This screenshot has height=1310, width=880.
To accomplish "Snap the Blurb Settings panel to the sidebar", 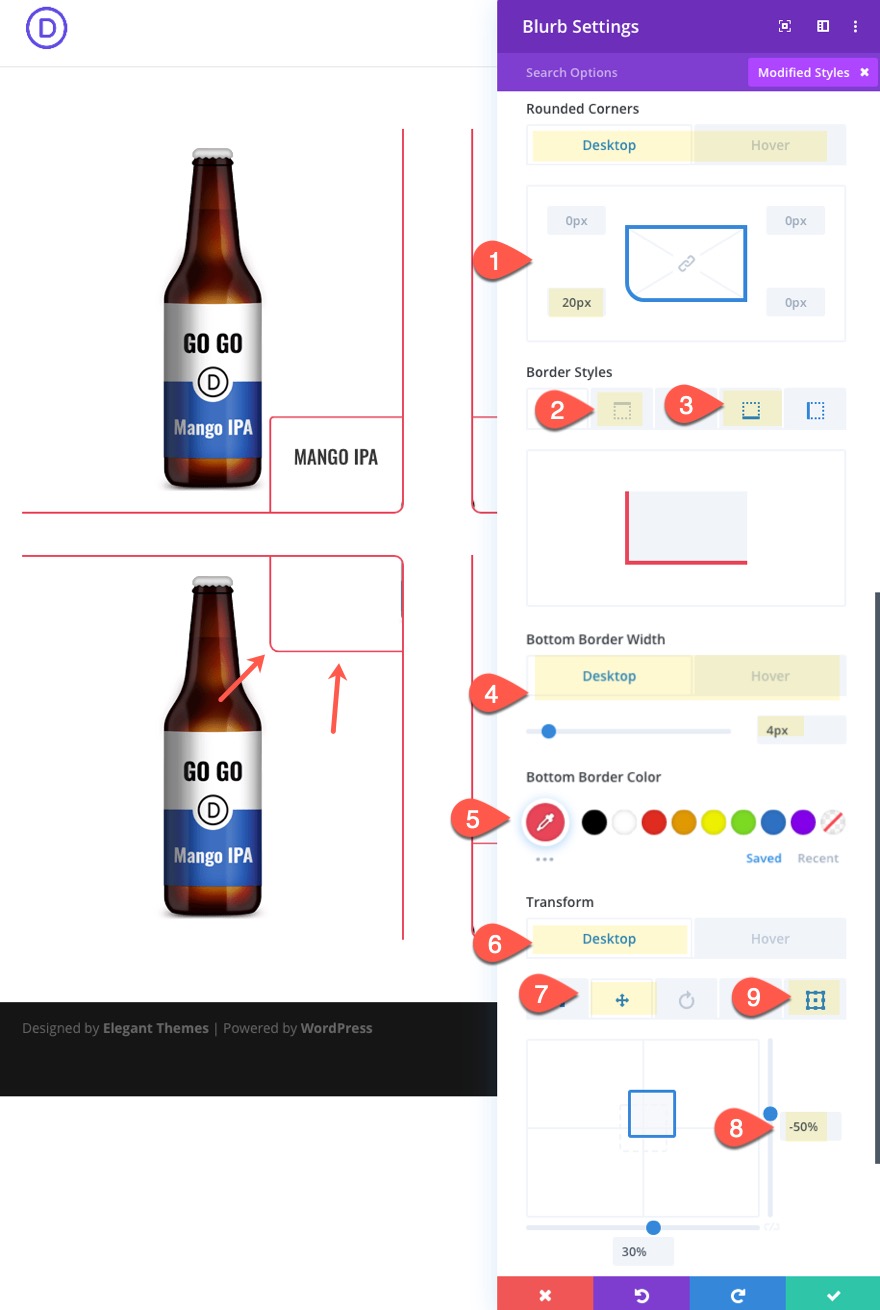I will [823, 27].
